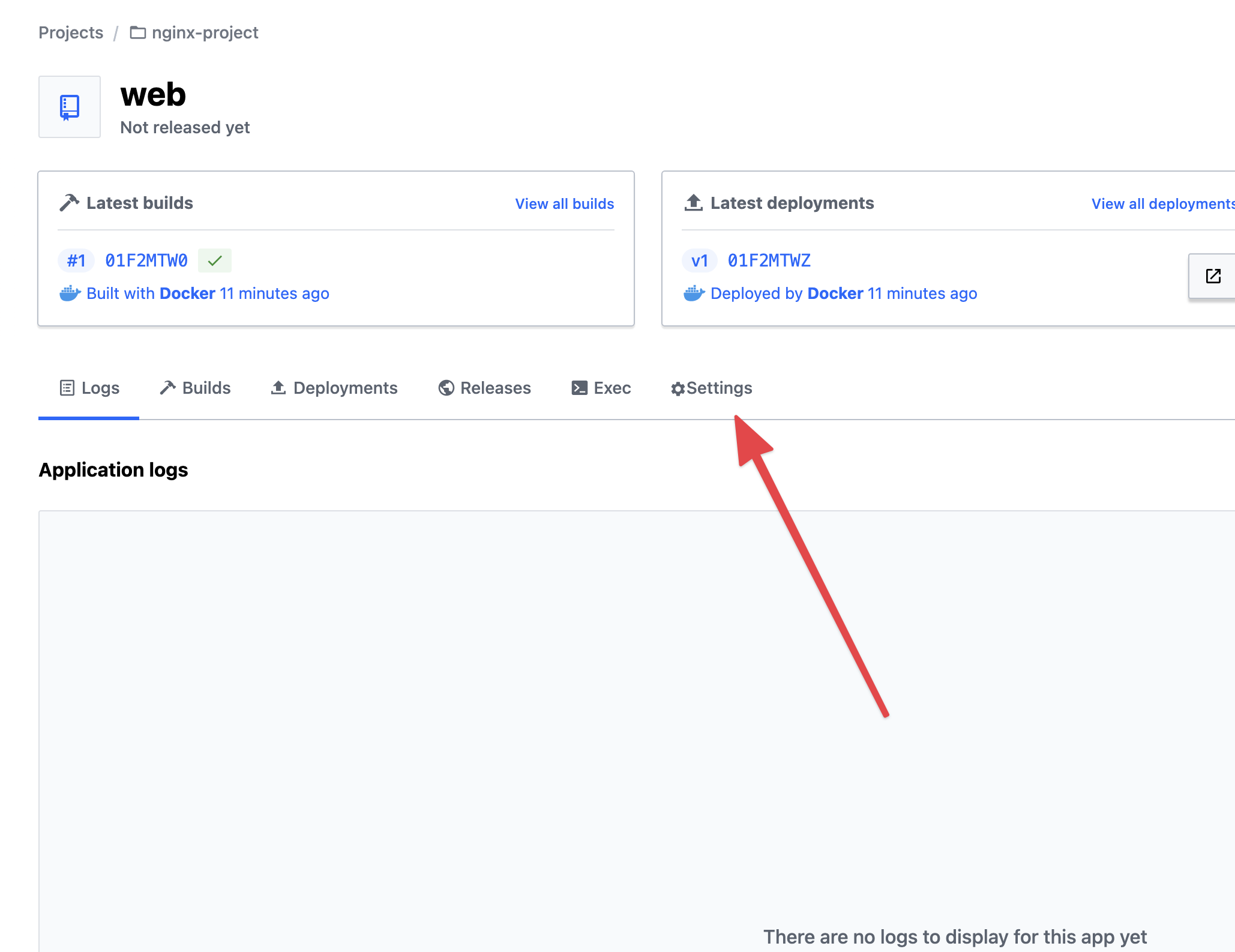Click the folder icon beside nginx-project
Viewport: 1235px width, 952px height.
tap(137, 32)
